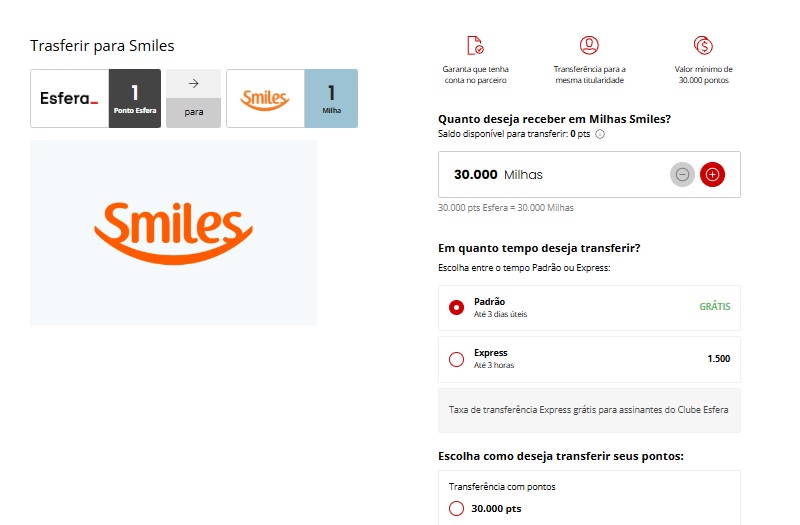Image resolution: width=800 pixels, height=525 pixels.
Task: Click the 'para' label box
Action: tap(193, 113)
